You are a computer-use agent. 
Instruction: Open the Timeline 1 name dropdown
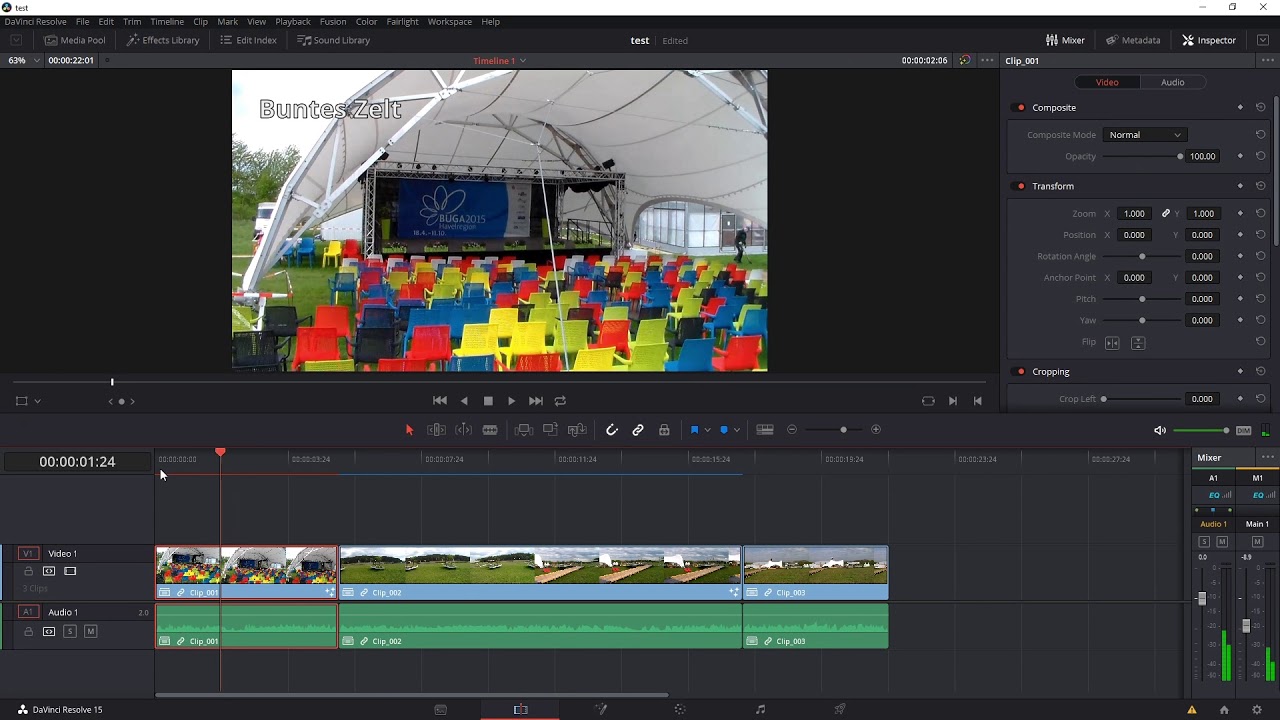click(x=500, y=61)
